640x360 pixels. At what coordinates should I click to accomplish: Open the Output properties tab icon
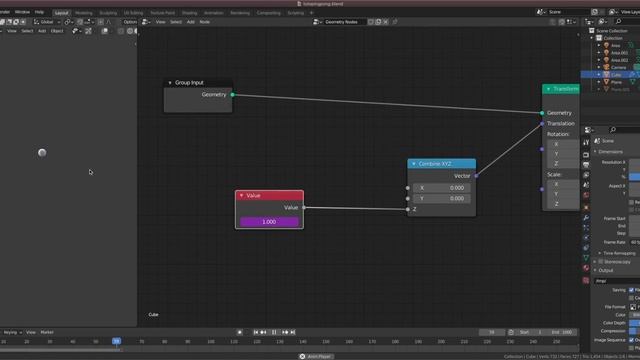click(x=586, y=165)
